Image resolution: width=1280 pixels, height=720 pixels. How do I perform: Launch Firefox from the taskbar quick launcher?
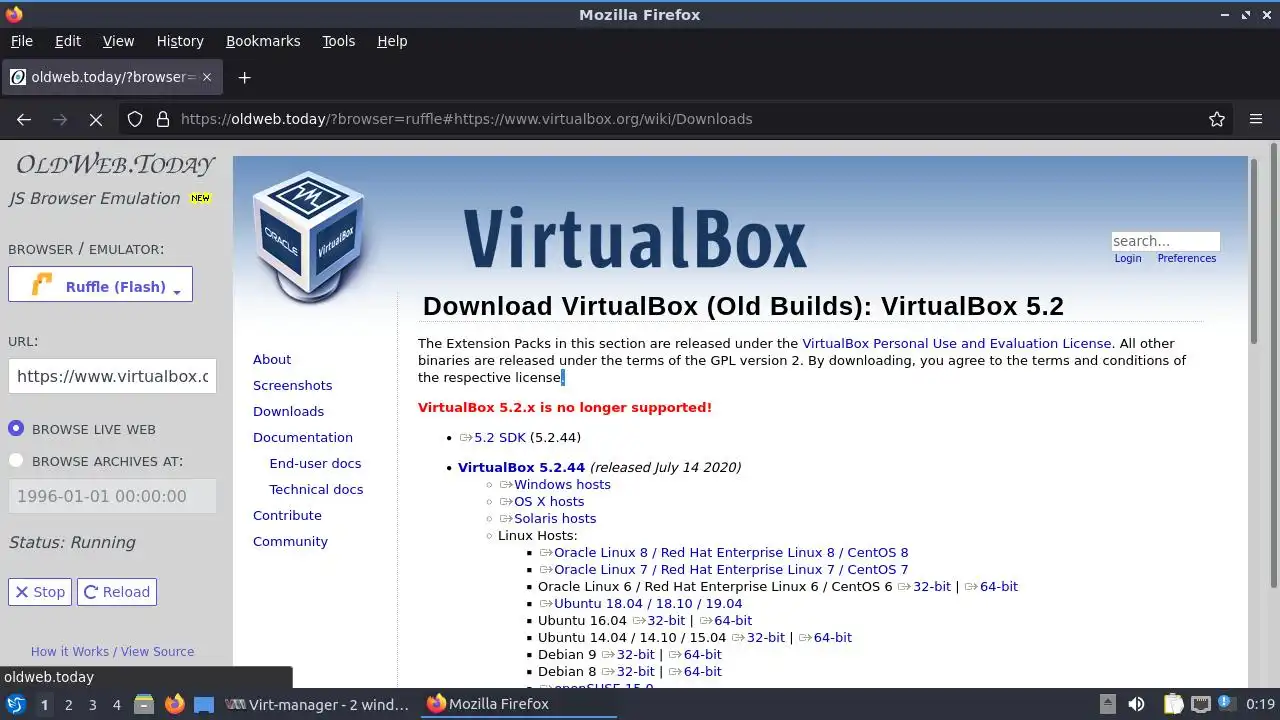(x=174, y=704)
